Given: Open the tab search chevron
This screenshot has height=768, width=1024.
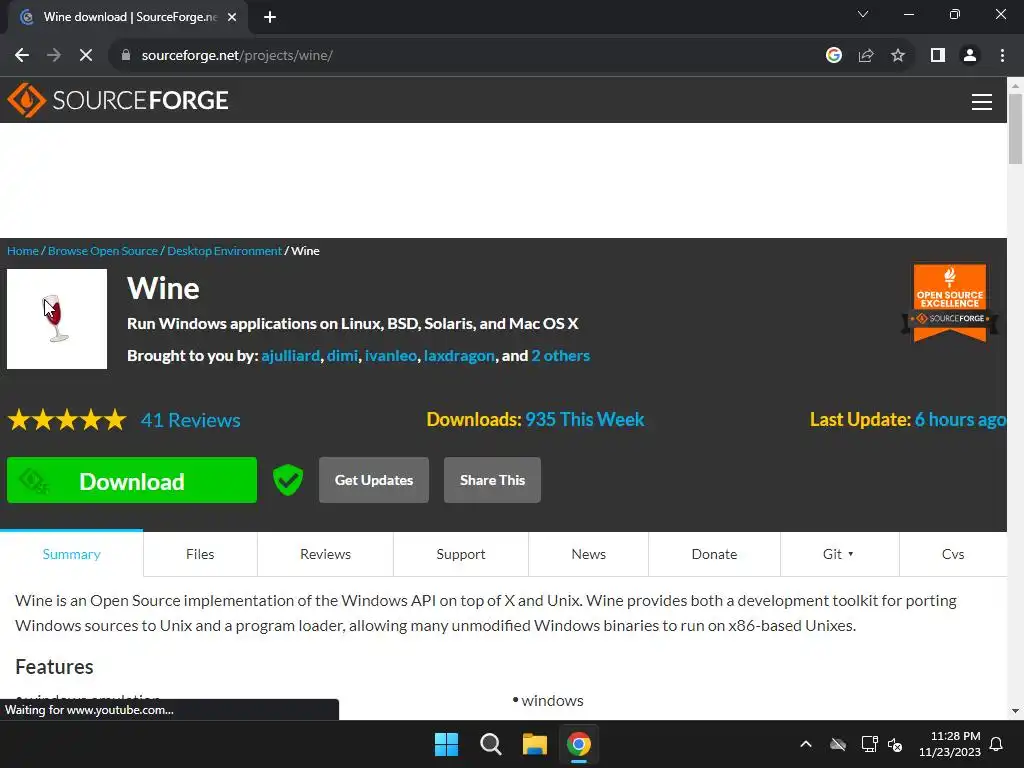Looking at the screenshot, I should point(863,14).
